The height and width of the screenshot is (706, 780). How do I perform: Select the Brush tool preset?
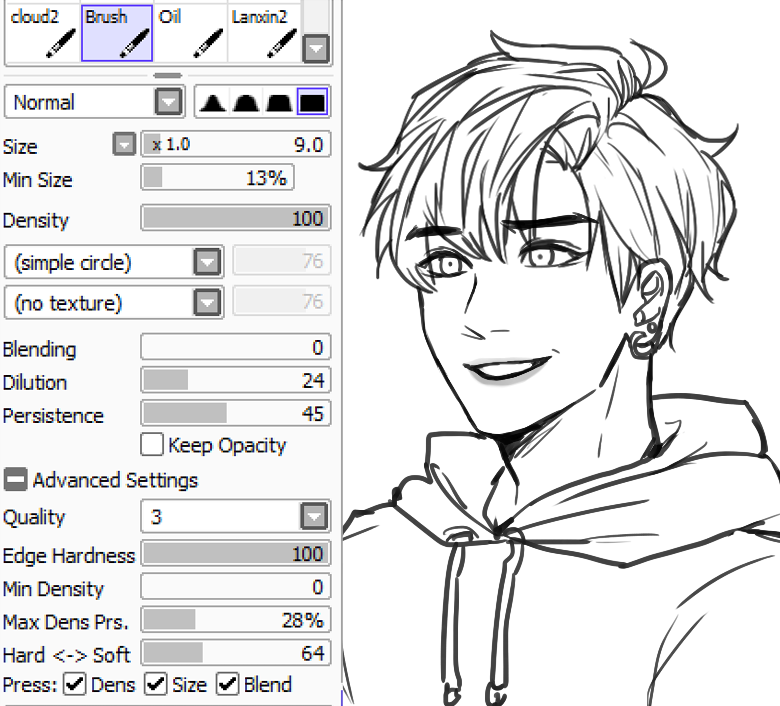117,33
